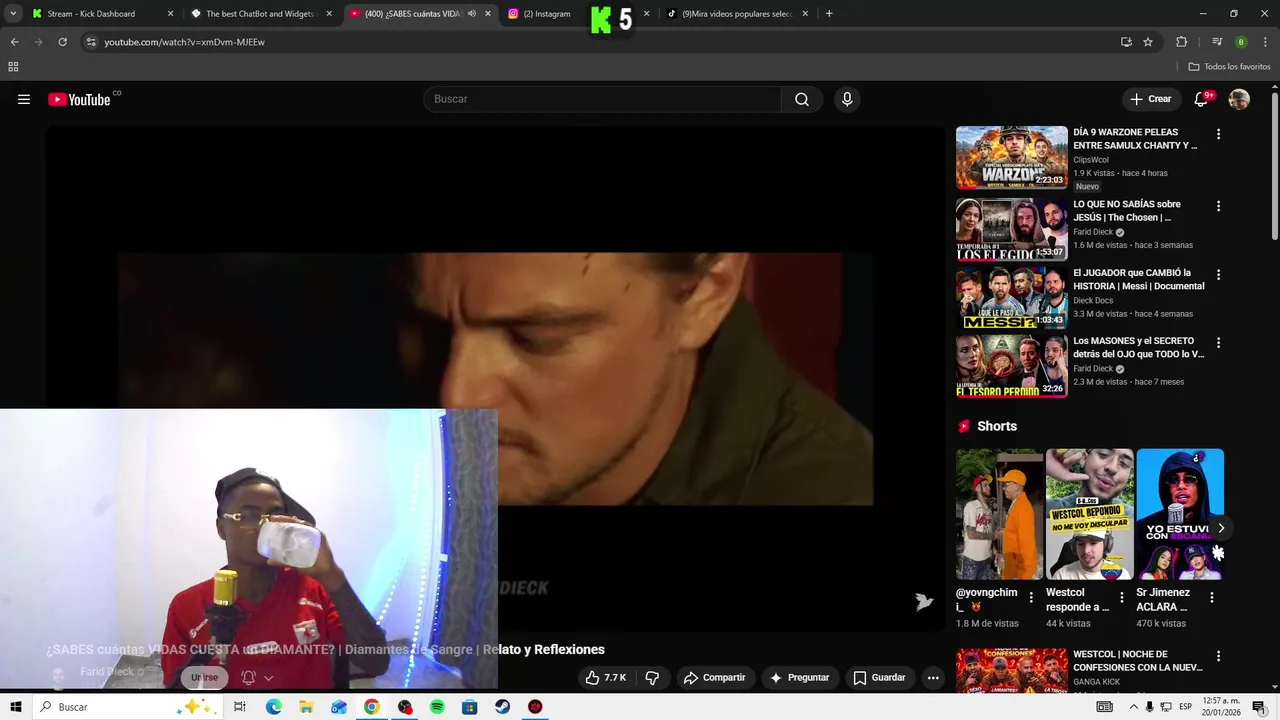Viewport: 1280px width, 720px height.
Task: Open options for Sr Jimenez ACLARA short
Action: coord(1212,597)
